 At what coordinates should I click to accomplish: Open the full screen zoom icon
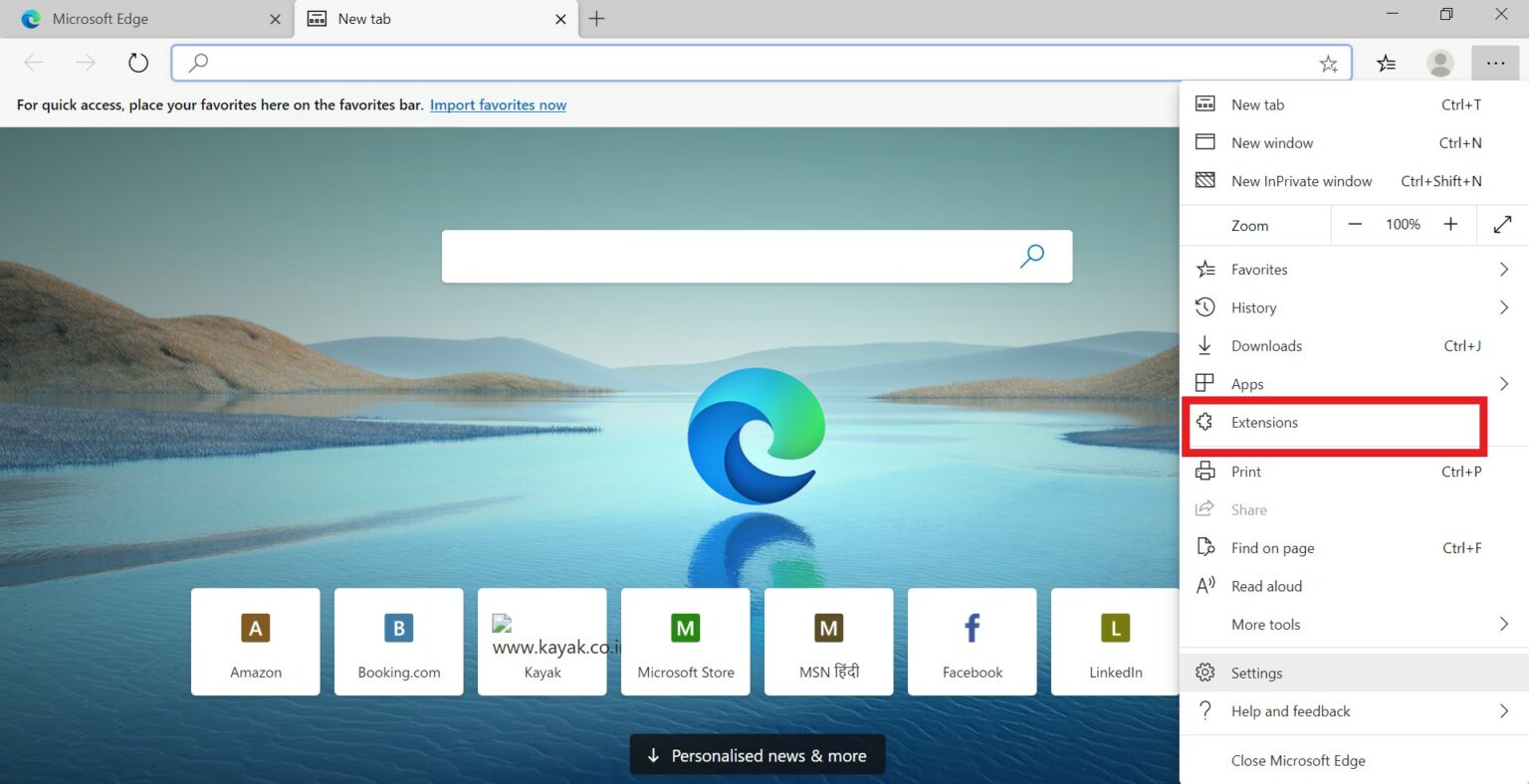point(1502,224)
